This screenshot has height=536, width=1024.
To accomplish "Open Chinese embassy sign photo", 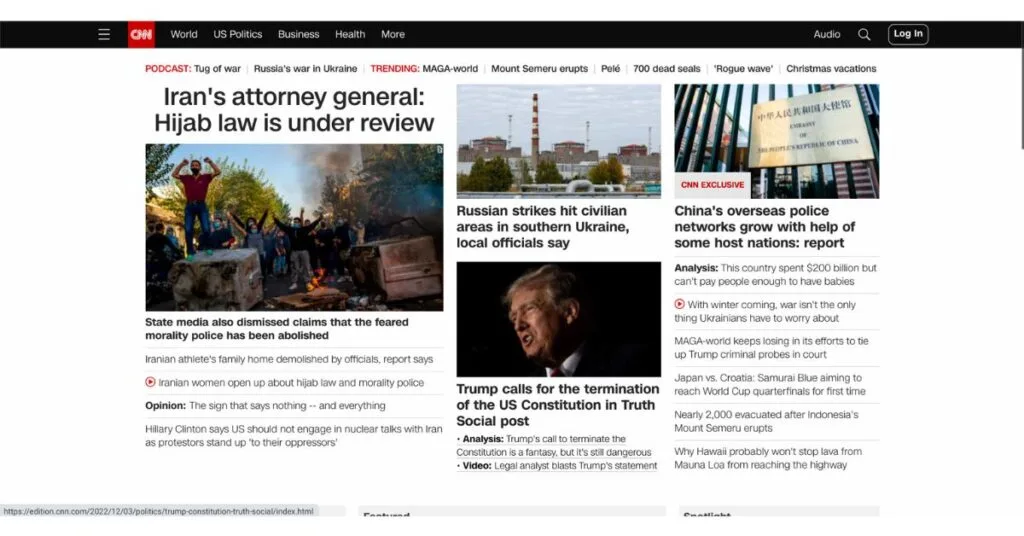I will (x=776, y=141).
